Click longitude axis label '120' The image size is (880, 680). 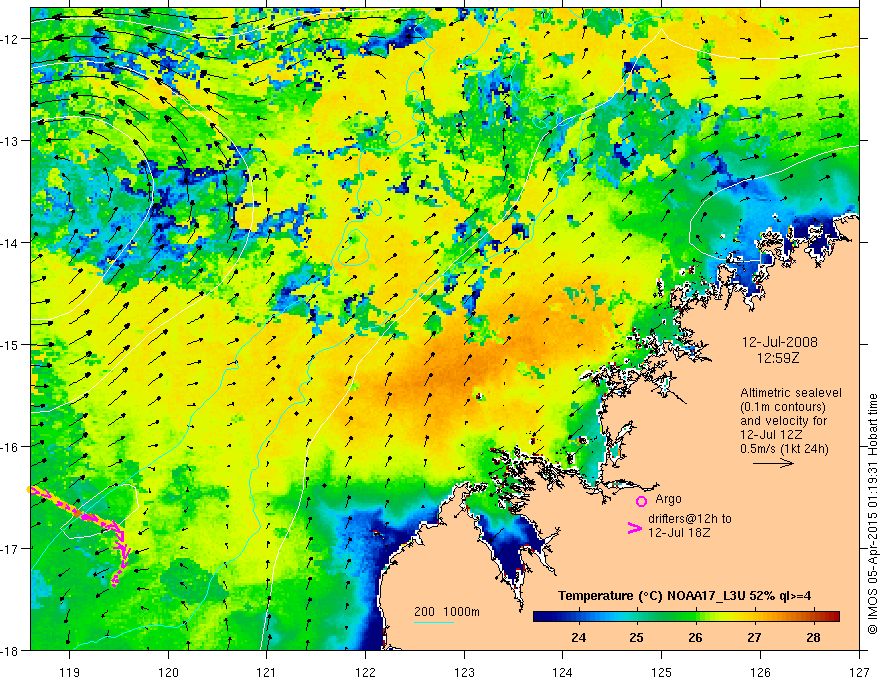point(168,672)
